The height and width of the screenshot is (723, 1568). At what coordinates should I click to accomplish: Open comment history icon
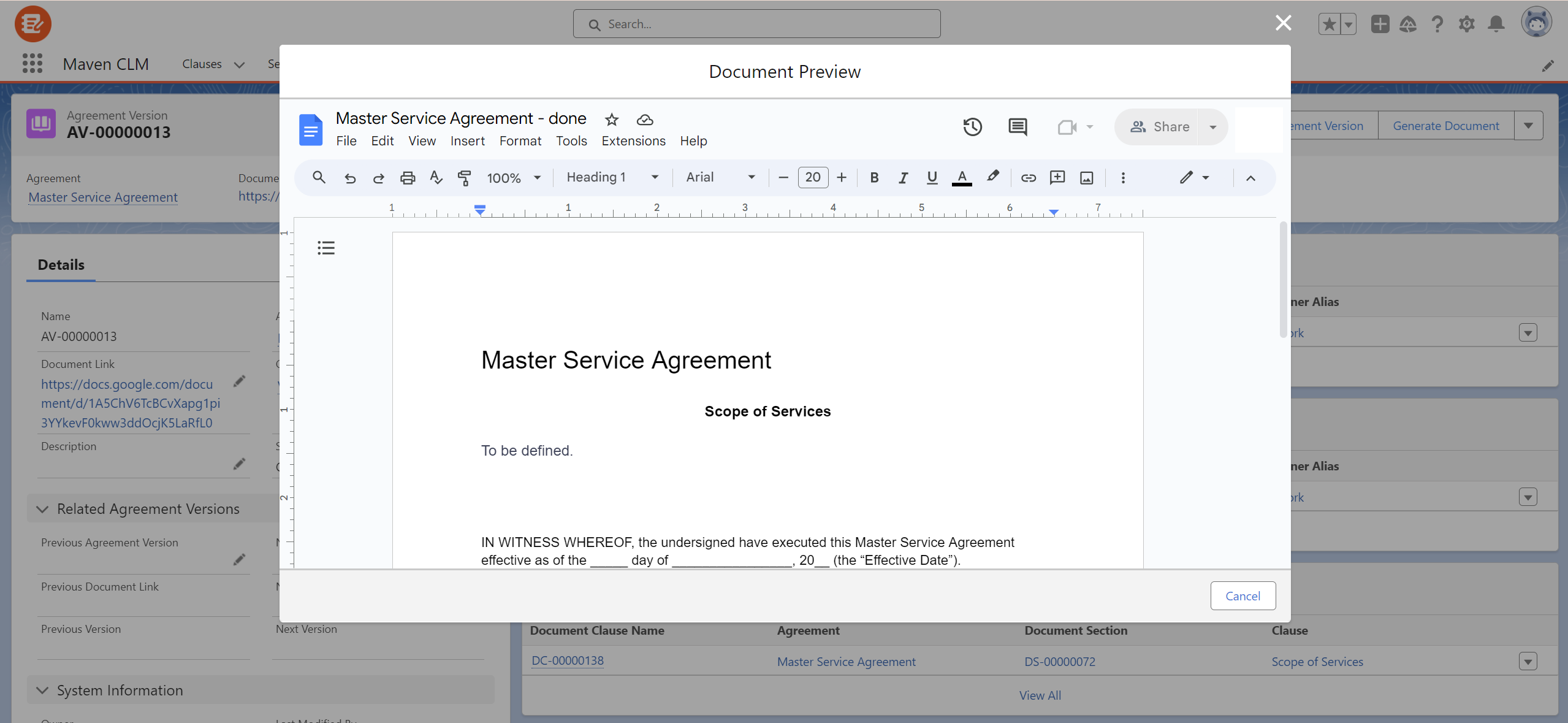coord(1018,127)
